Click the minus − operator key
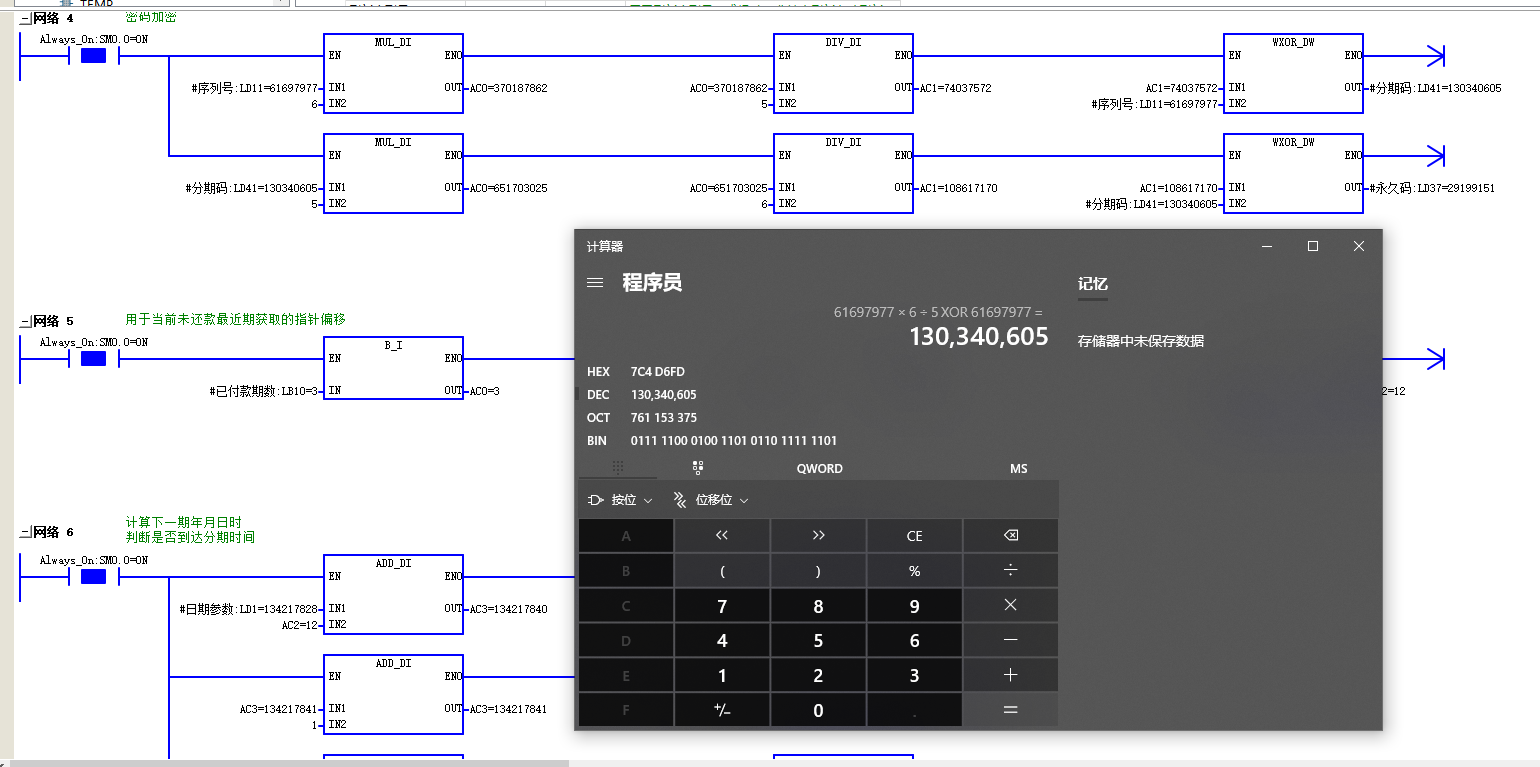 point(1010,641)
